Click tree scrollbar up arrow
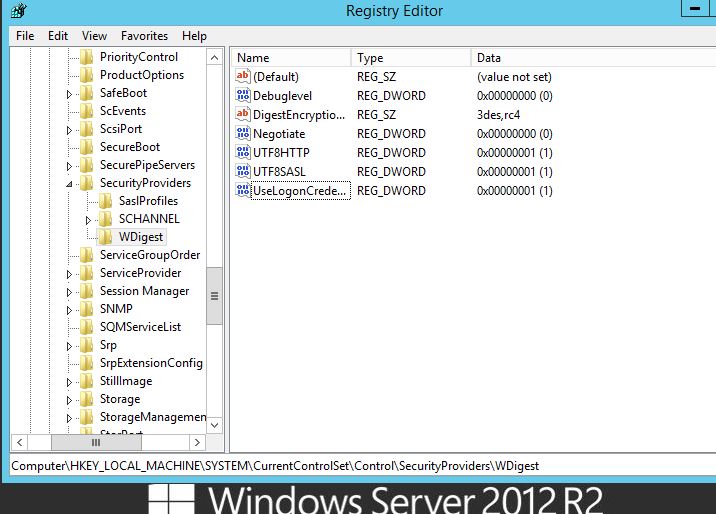The width and height of the screenshot is (716, 514). [x=214, y=58]
